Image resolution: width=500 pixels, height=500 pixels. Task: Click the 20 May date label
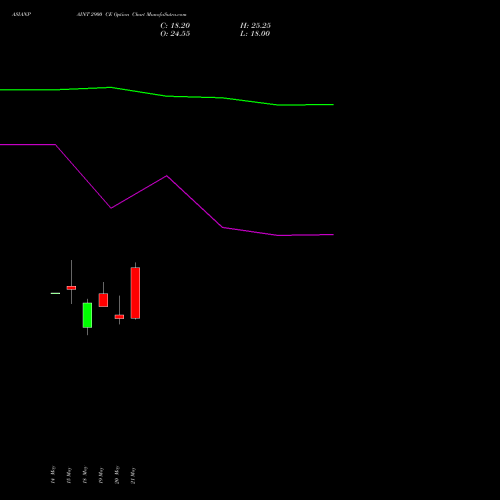pos(117,475)
